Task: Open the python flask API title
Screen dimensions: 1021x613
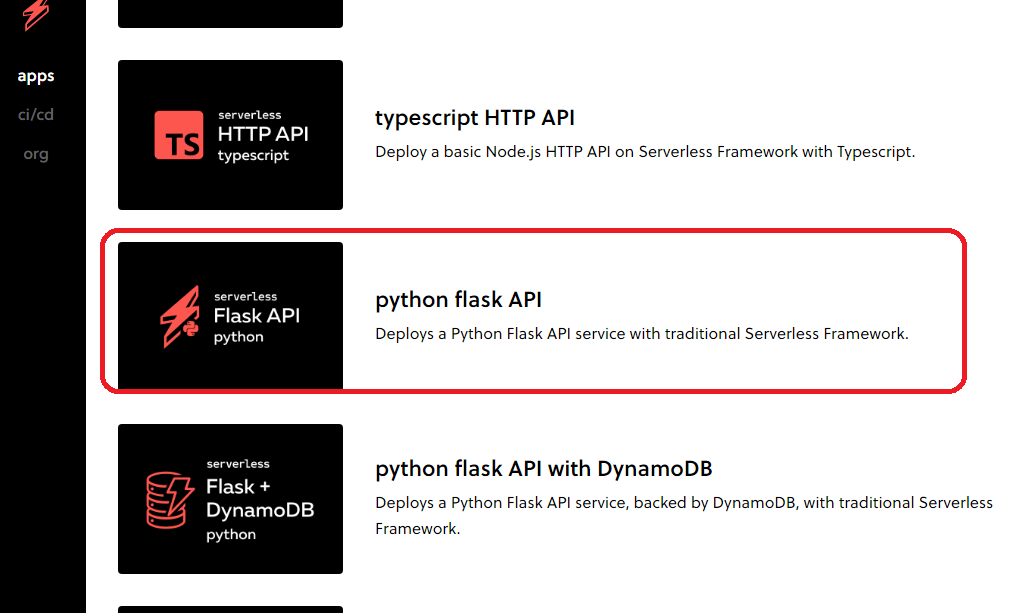Action: tap(458, 300)
